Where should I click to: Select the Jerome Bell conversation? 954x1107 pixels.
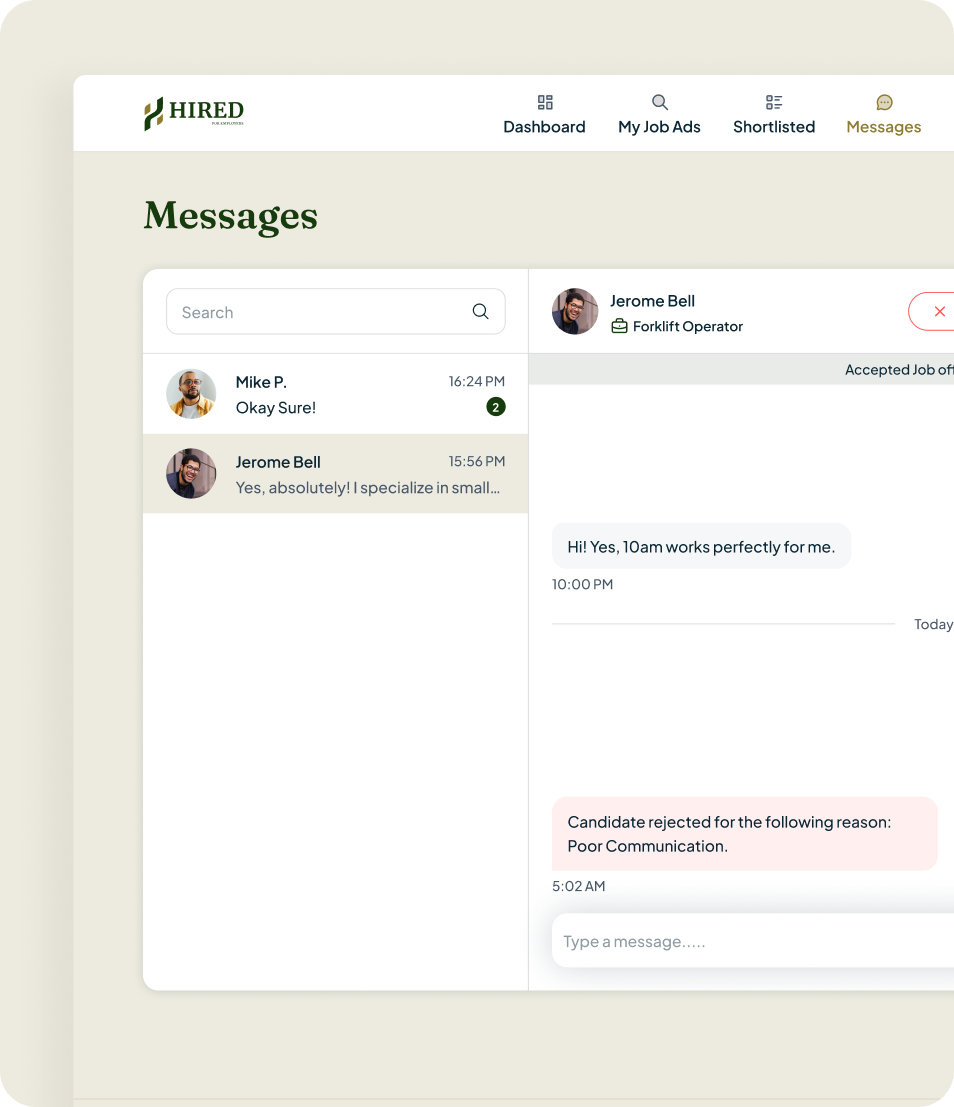pyautogui.click(x=335, y=474)
